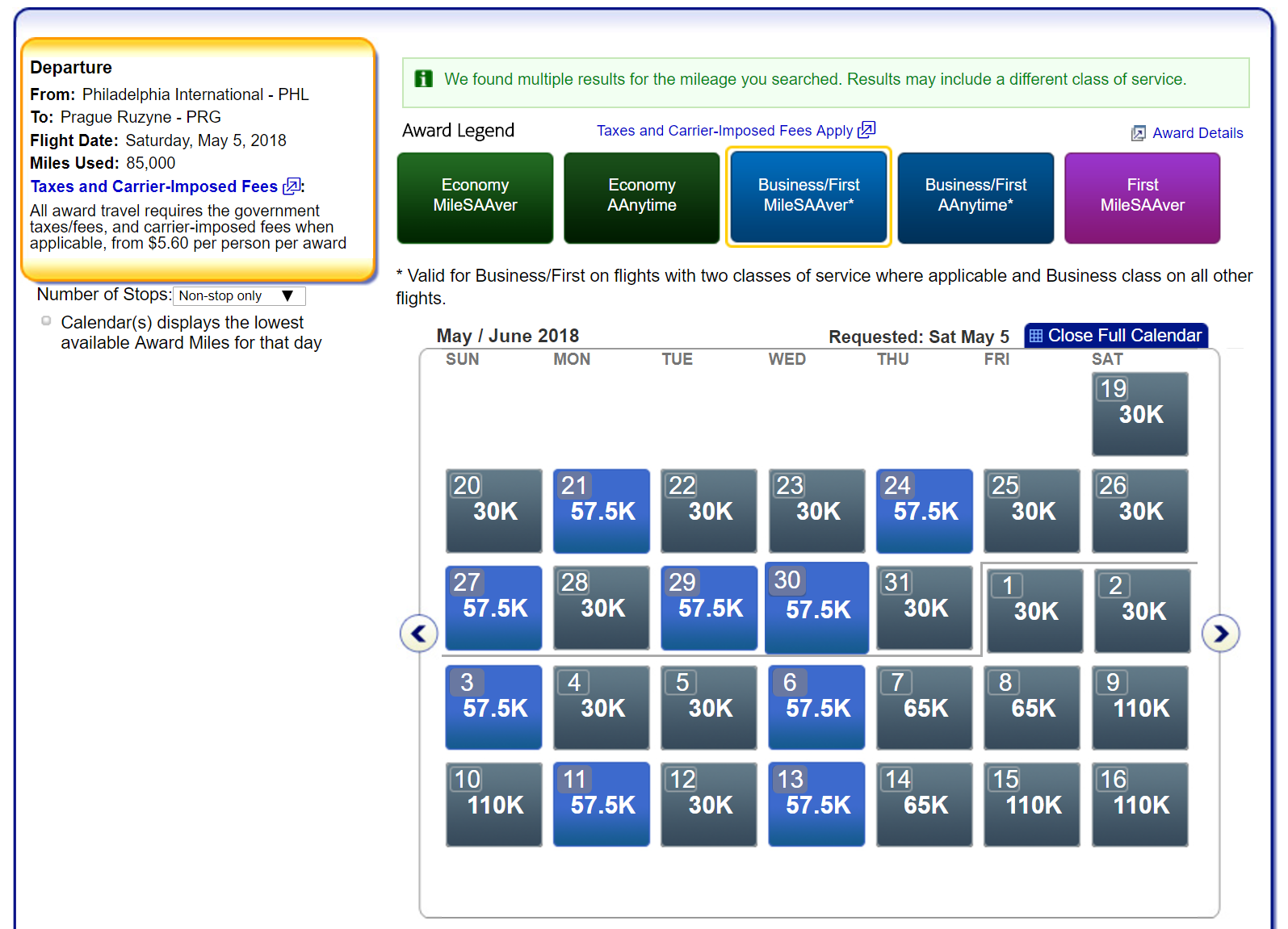Select May 30 at 57.5K miles
Image resolution: width=1288 pixels, height=929 pixels.
(816, 608)
